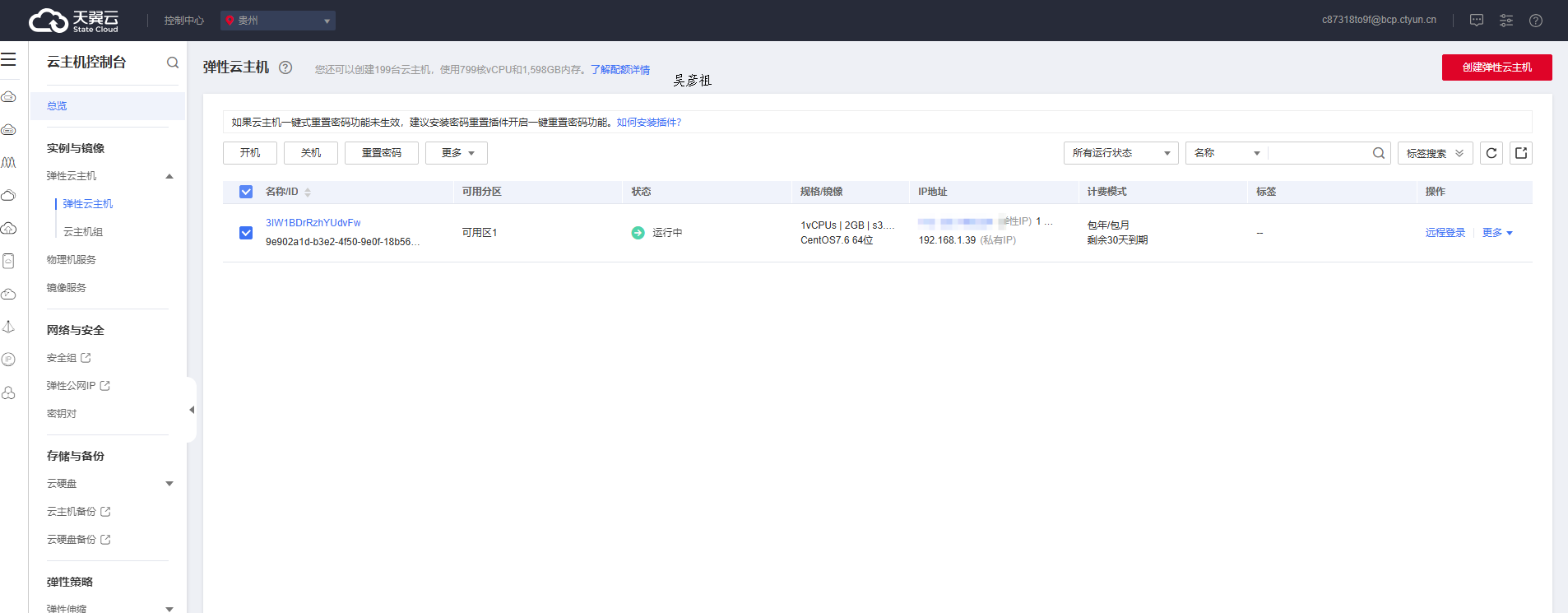Collapse the sidebar with the side handle arrow
Viewport: 1568px width, 613px height.
pyautogui.click(x=192, y=410)
